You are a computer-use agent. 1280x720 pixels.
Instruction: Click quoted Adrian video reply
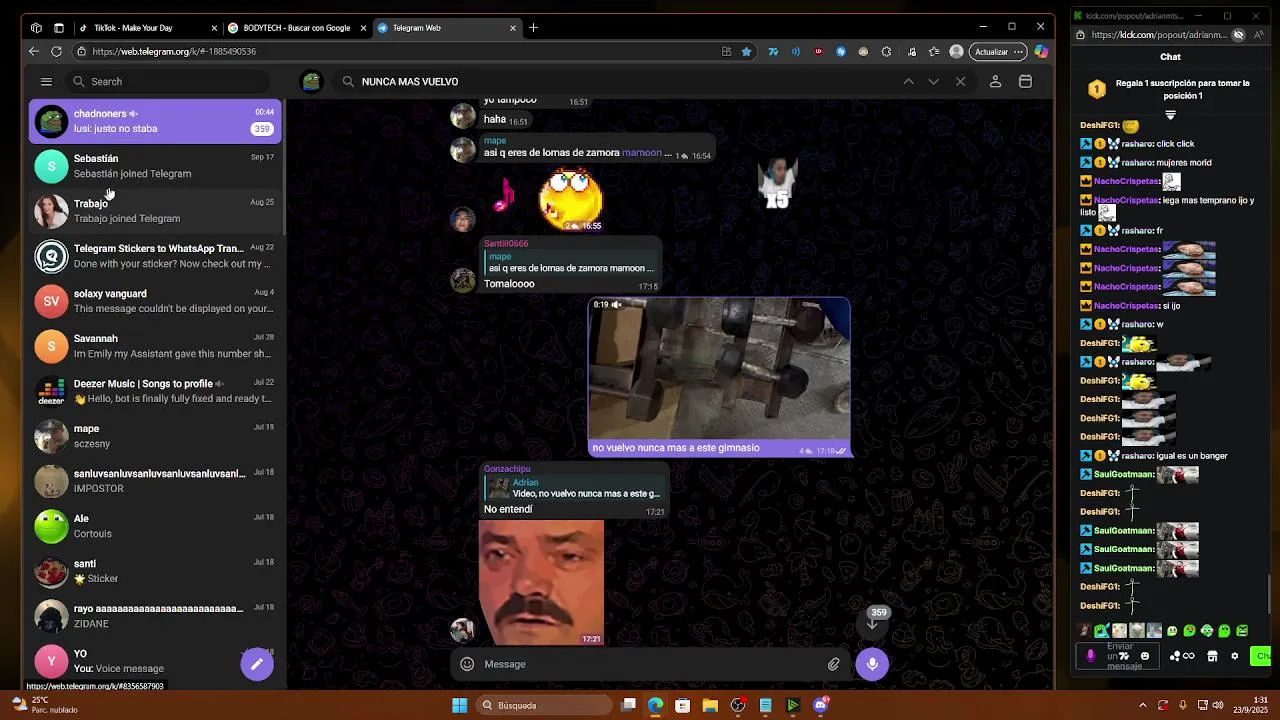[x=573, y=488]
